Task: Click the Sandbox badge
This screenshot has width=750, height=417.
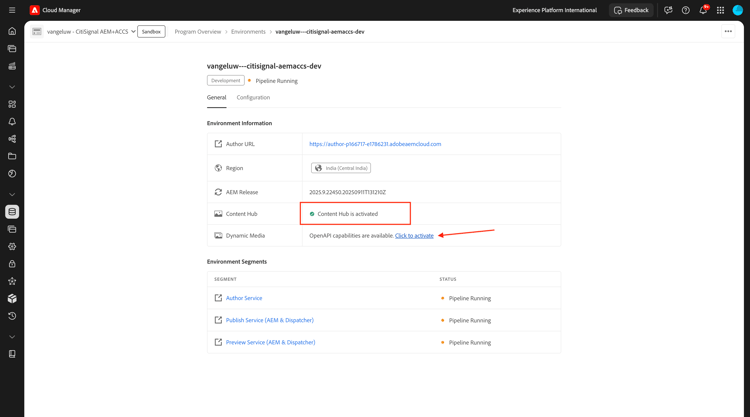Action: click(x=151, y=32)
